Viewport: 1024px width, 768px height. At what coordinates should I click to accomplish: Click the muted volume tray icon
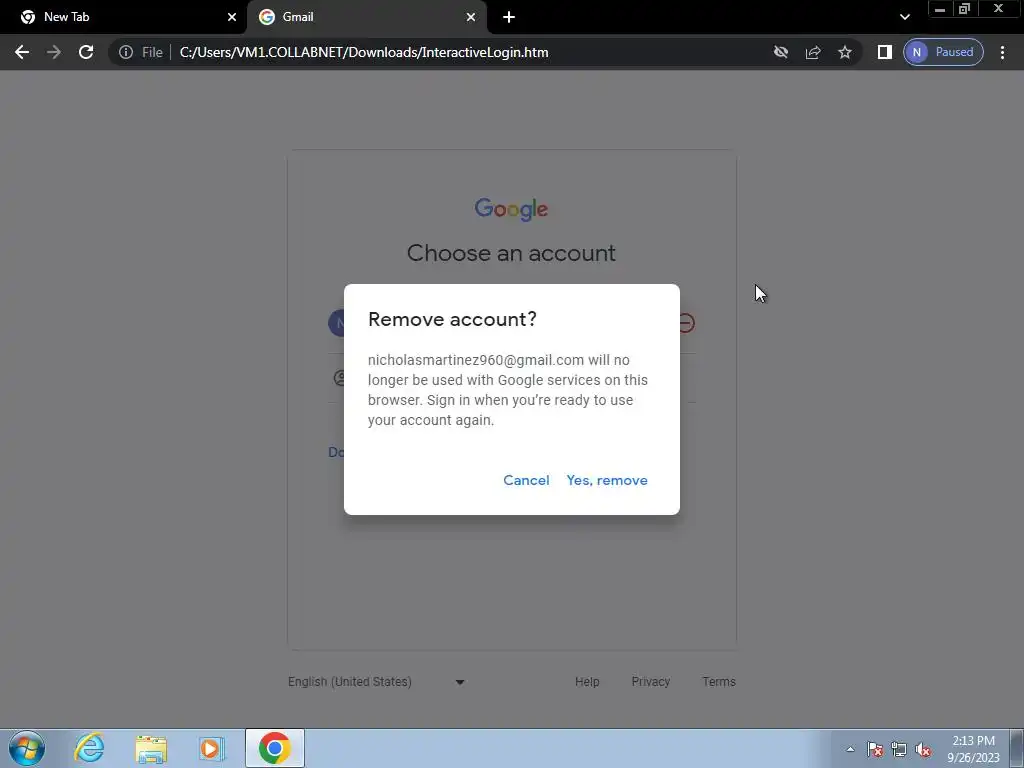pyautogui.click(x=923, y=749)
